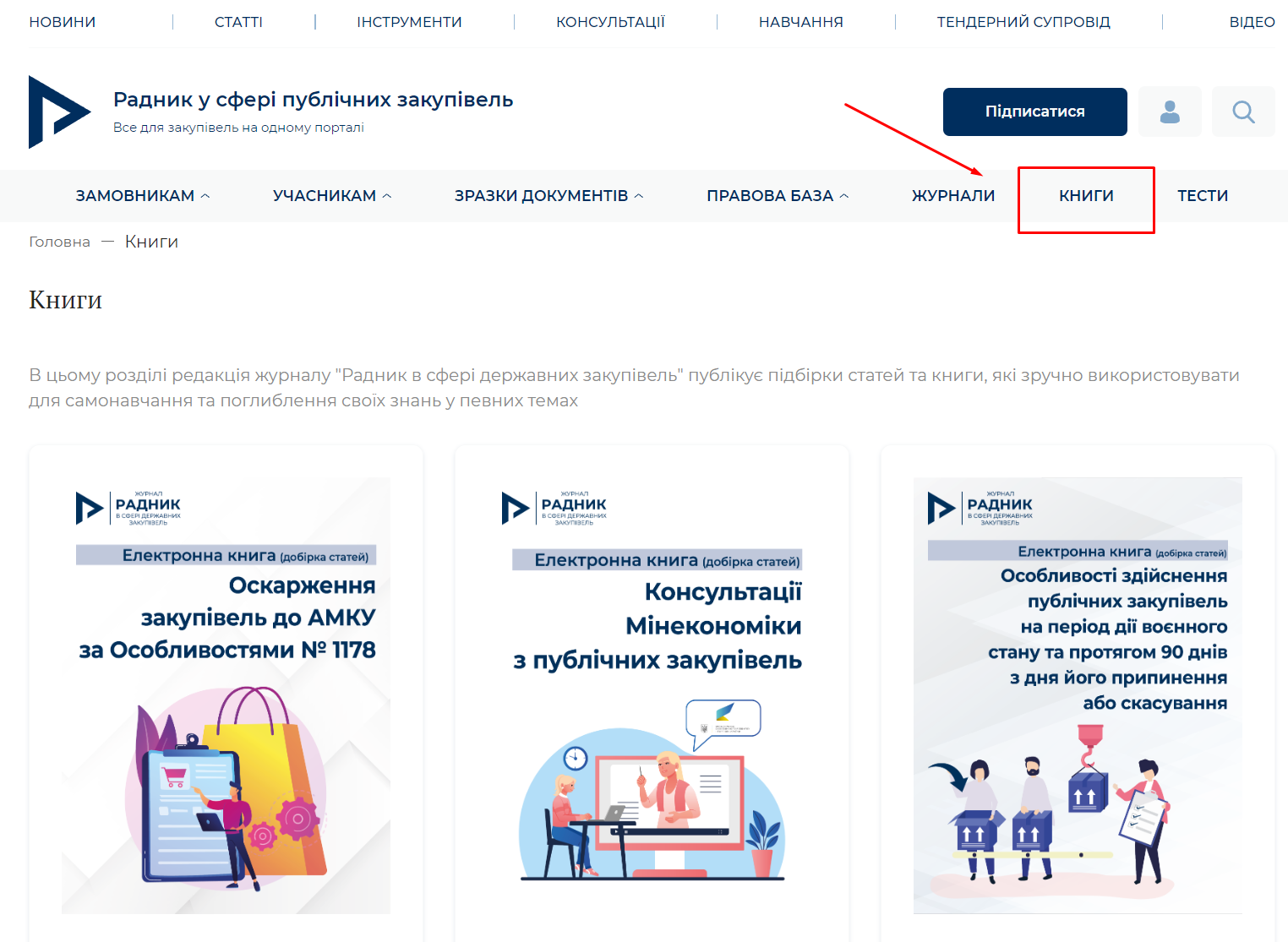Expand the ЗАМОВНИКАМ dropdown menu
Screen dimensions: 1288x942
tap(143, 196)
